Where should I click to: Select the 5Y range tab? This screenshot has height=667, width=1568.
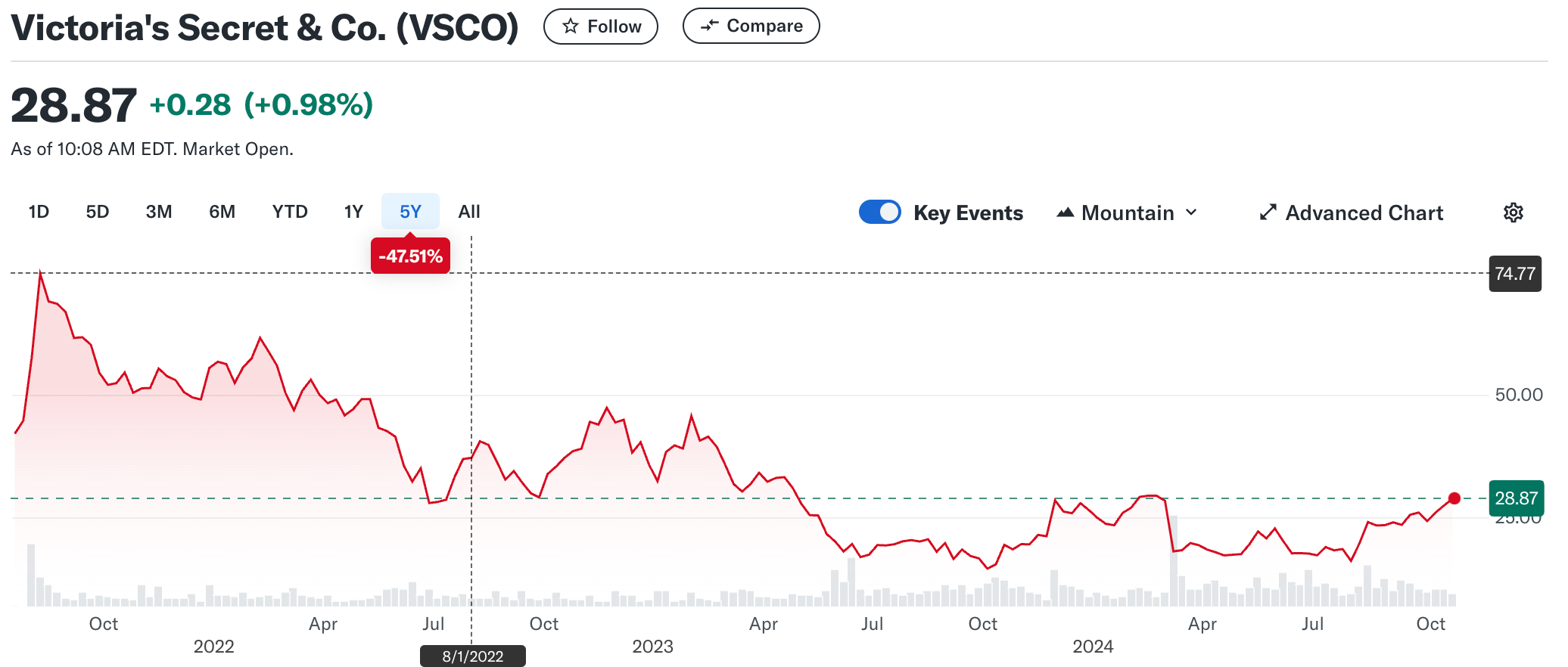[x=410, y=212]
